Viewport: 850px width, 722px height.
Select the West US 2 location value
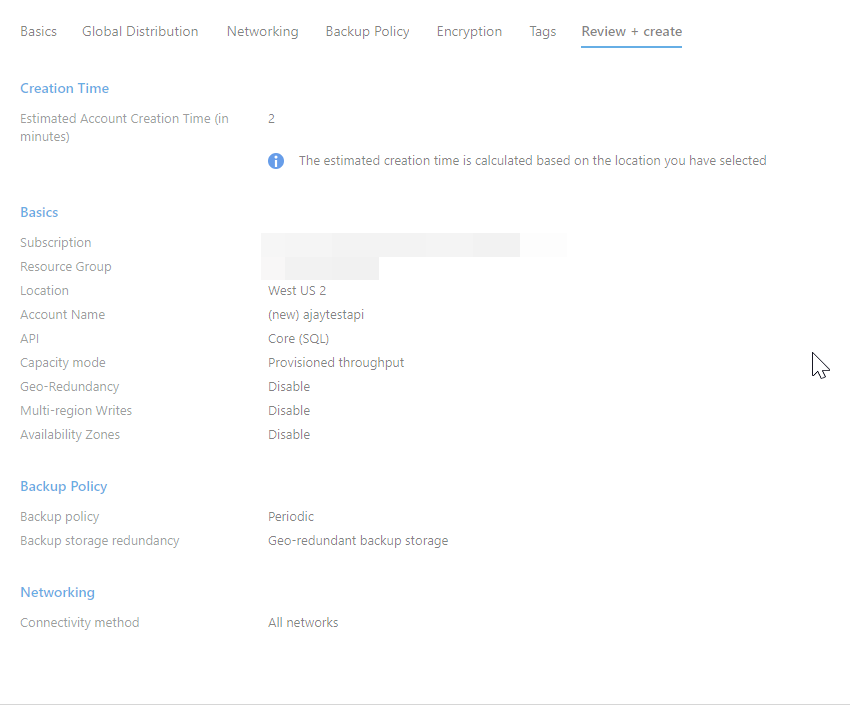point(297,291)
